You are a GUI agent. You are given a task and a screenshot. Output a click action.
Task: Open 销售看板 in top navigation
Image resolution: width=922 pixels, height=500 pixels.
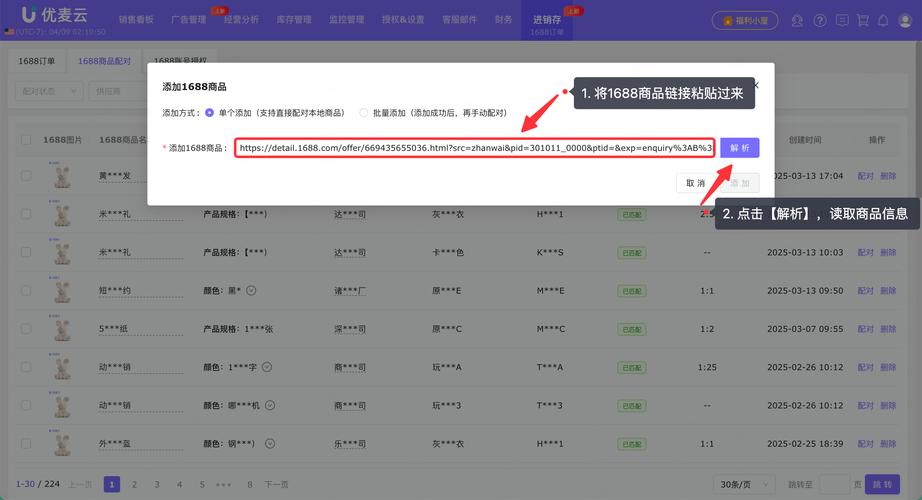tap(136, 19)
